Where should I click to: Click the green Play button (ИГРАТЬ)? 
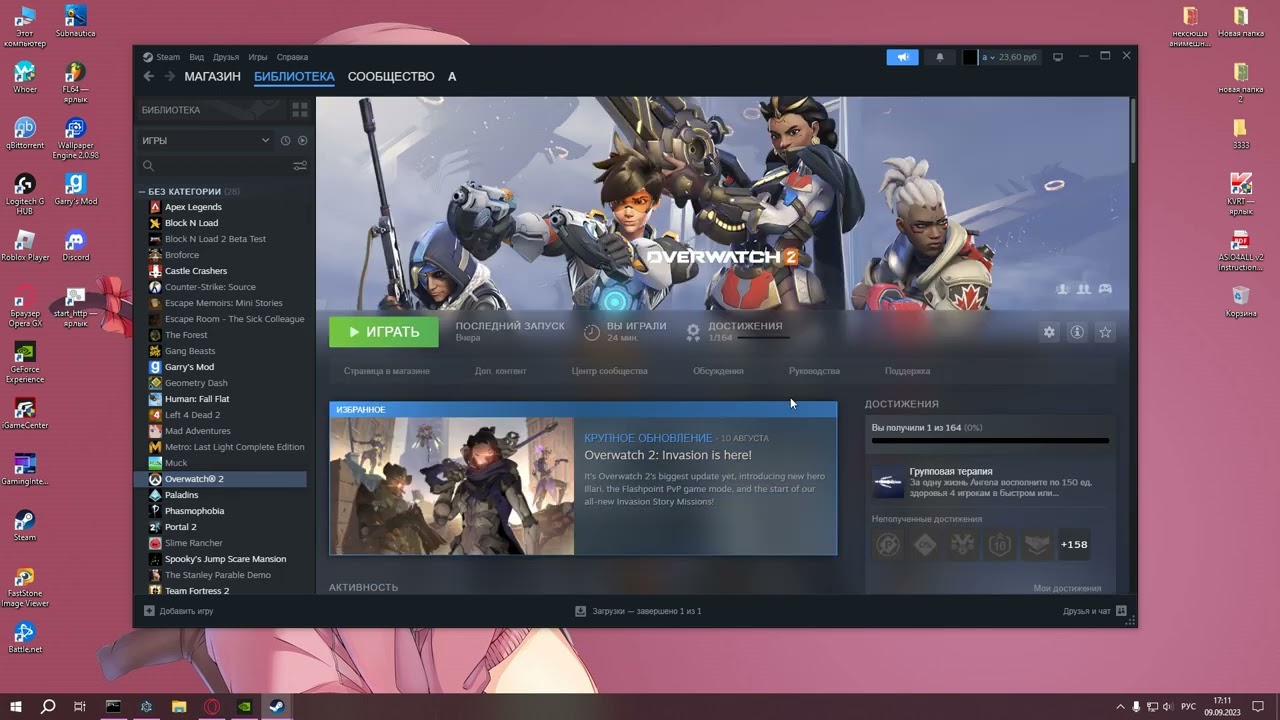[384, 332]
